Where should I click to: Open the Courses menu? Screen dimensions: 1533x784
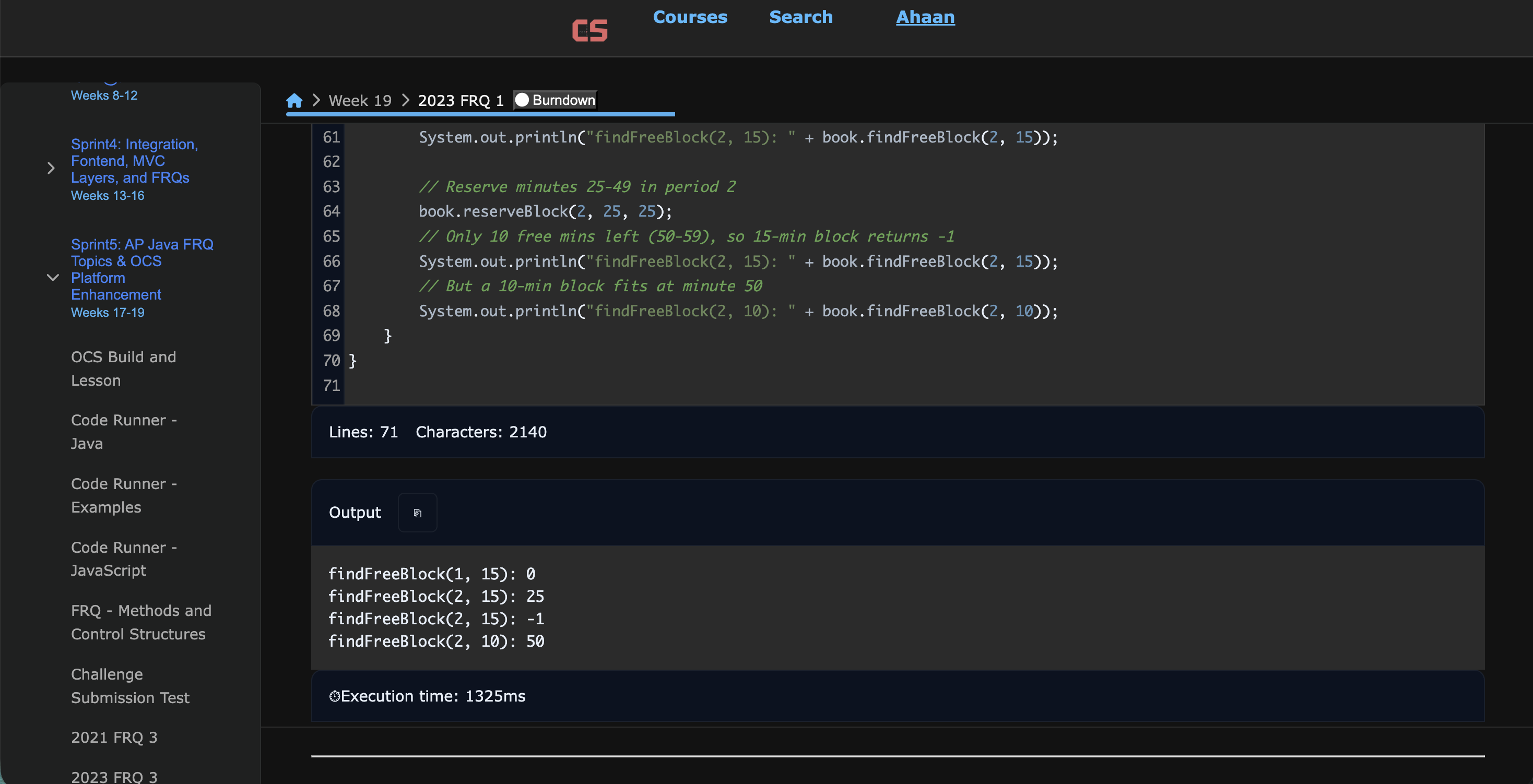(x=690, y=17)
